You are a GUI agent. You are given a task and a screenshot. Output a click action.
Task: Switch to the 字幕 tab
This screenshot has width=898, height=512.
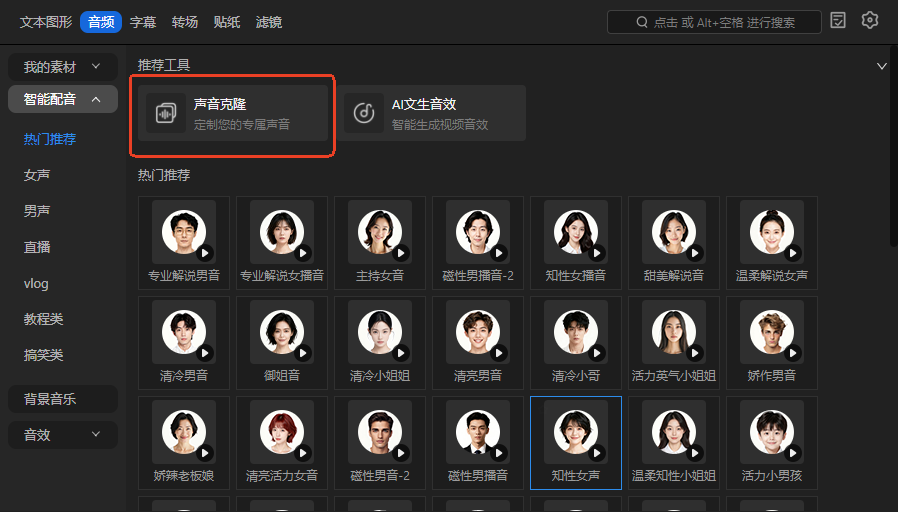coord(143,21)
